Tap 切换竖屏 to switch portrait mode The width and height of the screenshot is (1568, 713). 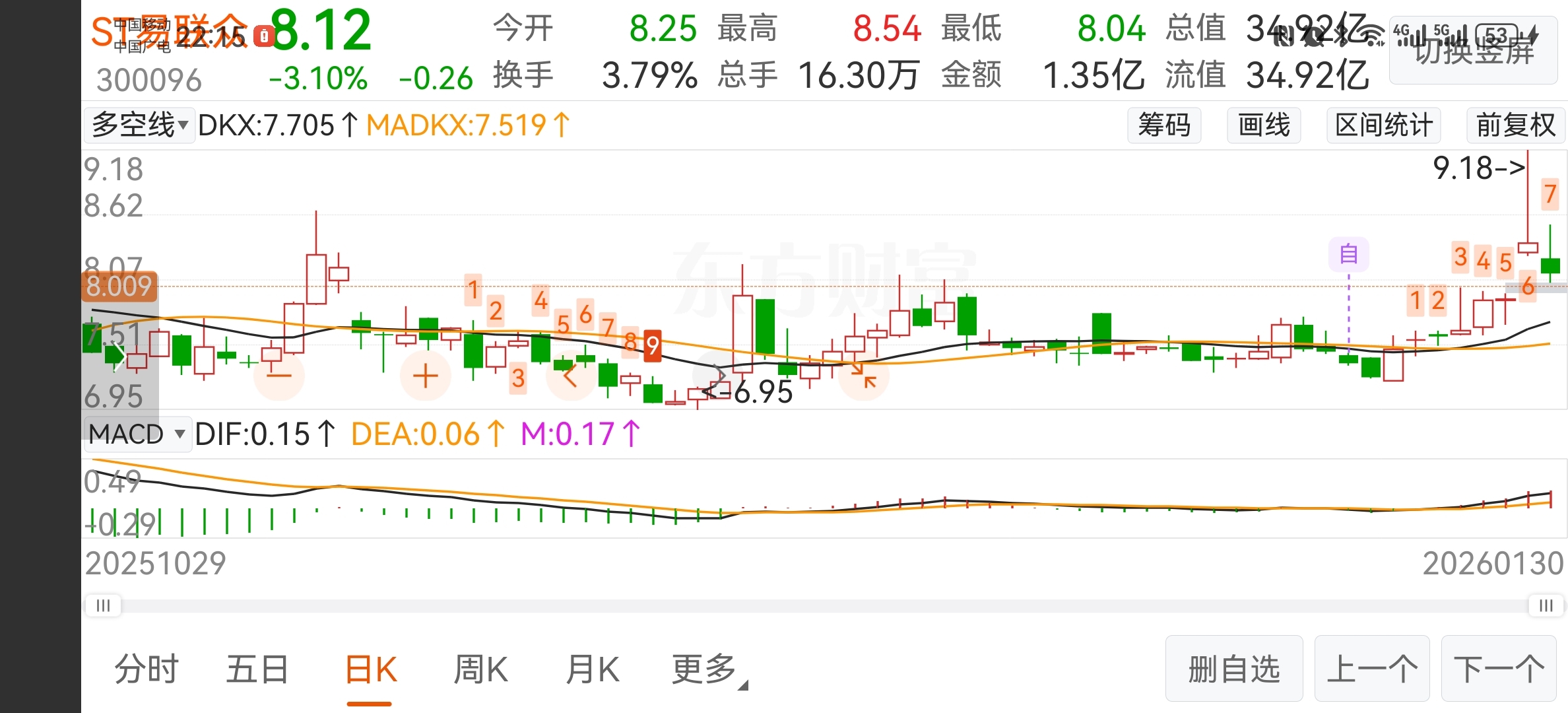tap(1474, 51)
